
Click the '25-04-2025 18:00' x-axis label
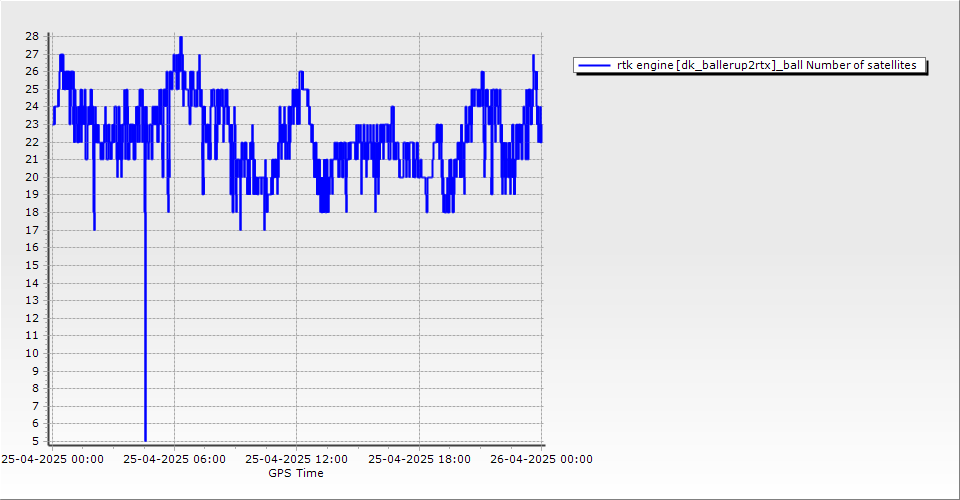click(419, 459)
